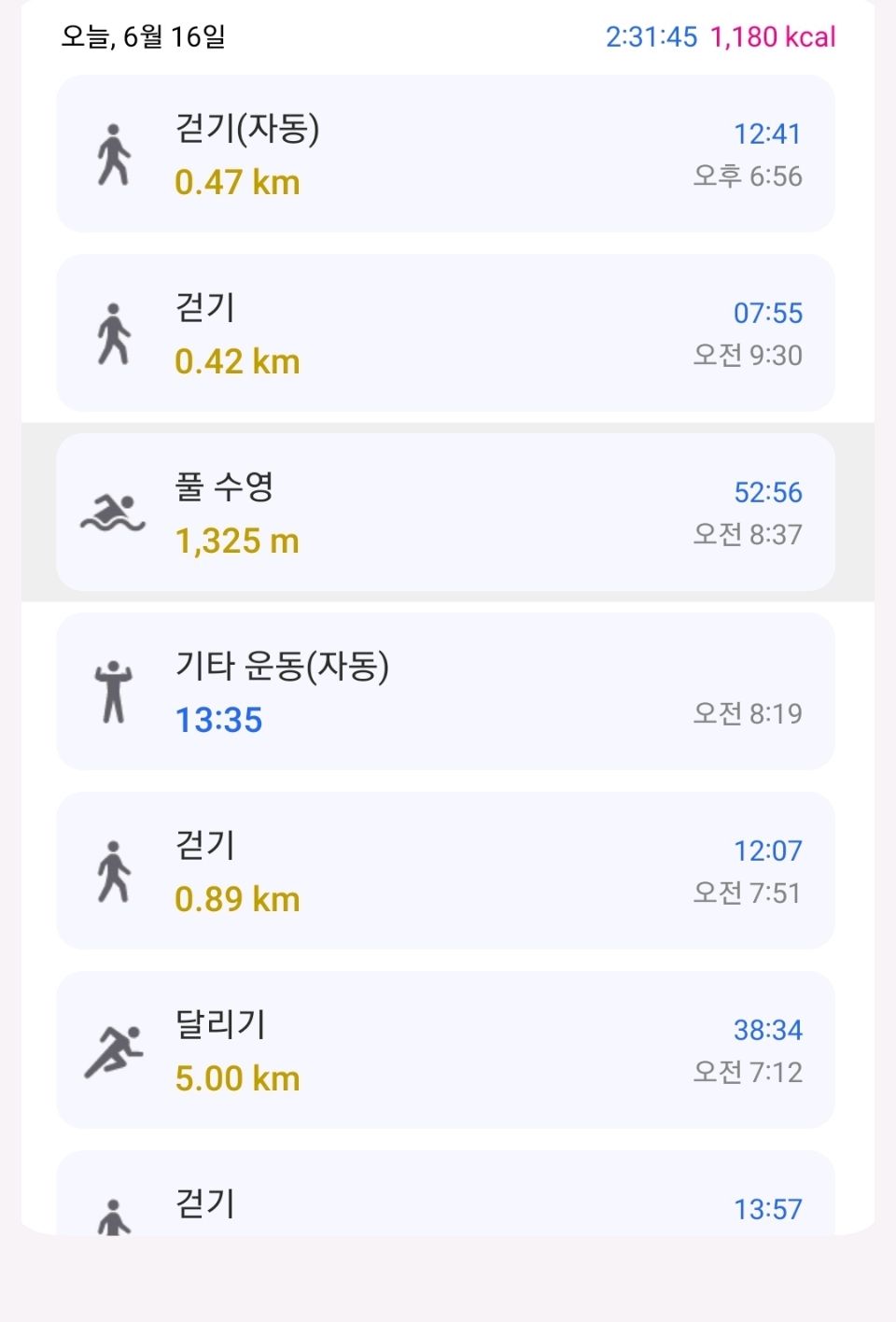Tap the flexing figure icon for 기타 운동(자동)
Screen dimensions: 896x1322
114,692
